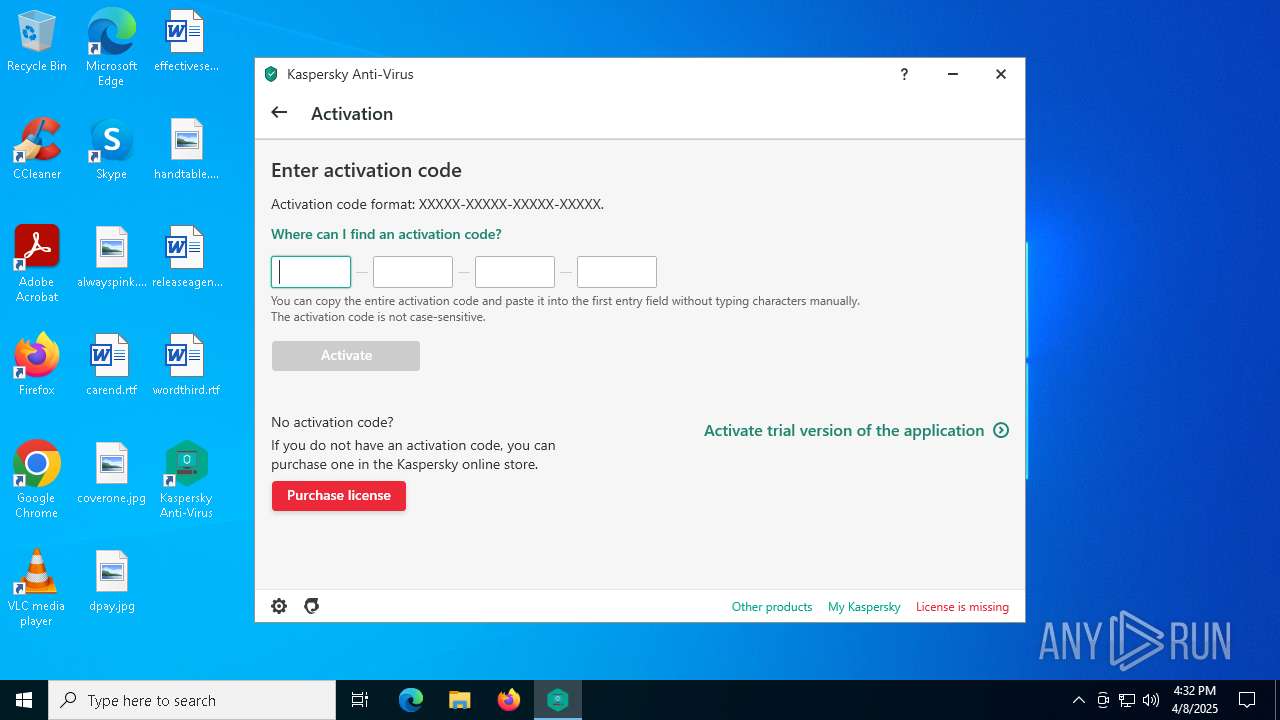Screen dimensions: 1280x720
Task: Open the Windows Start menu
Action: [x=24, y=700]
